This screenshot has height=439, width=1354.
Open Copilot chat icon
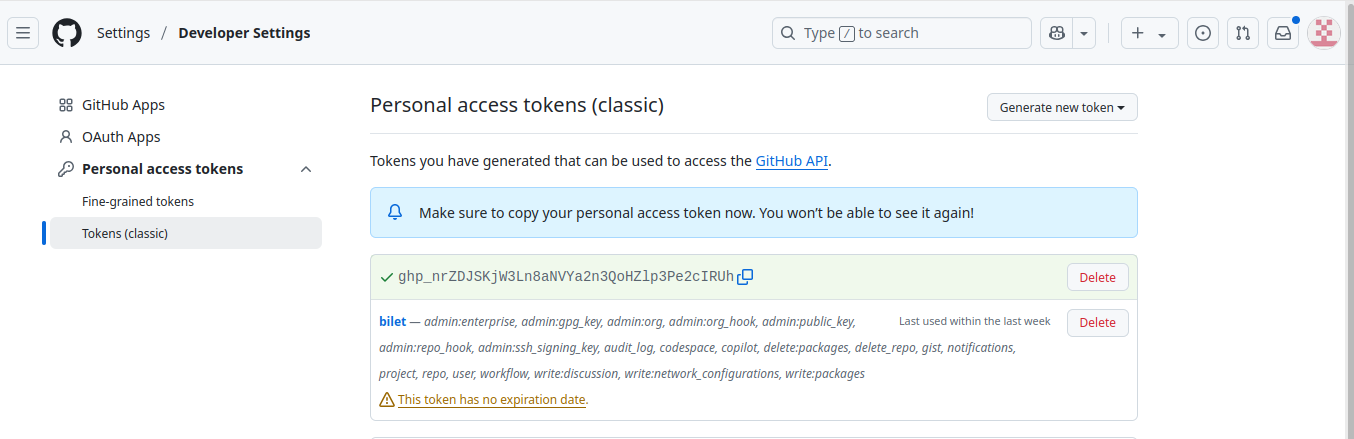coord(1057,33)
